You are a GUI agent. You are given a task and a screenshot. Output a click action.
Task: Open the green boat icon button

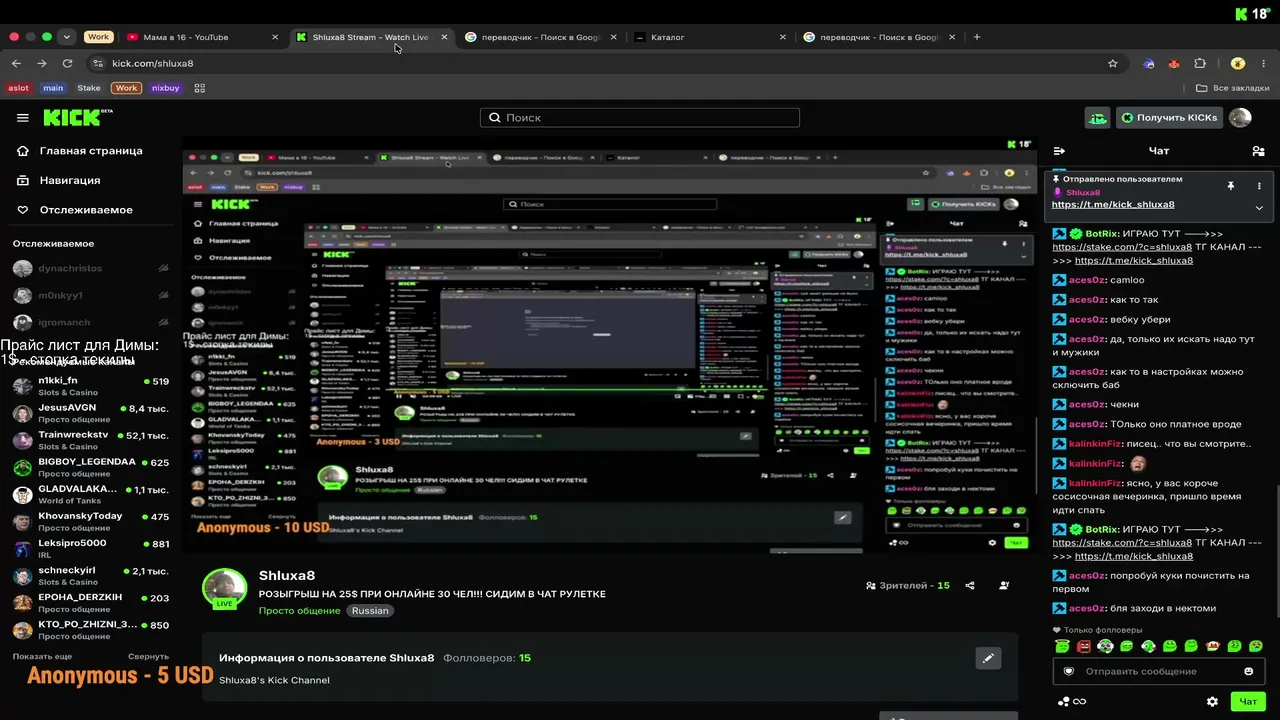1098,118
